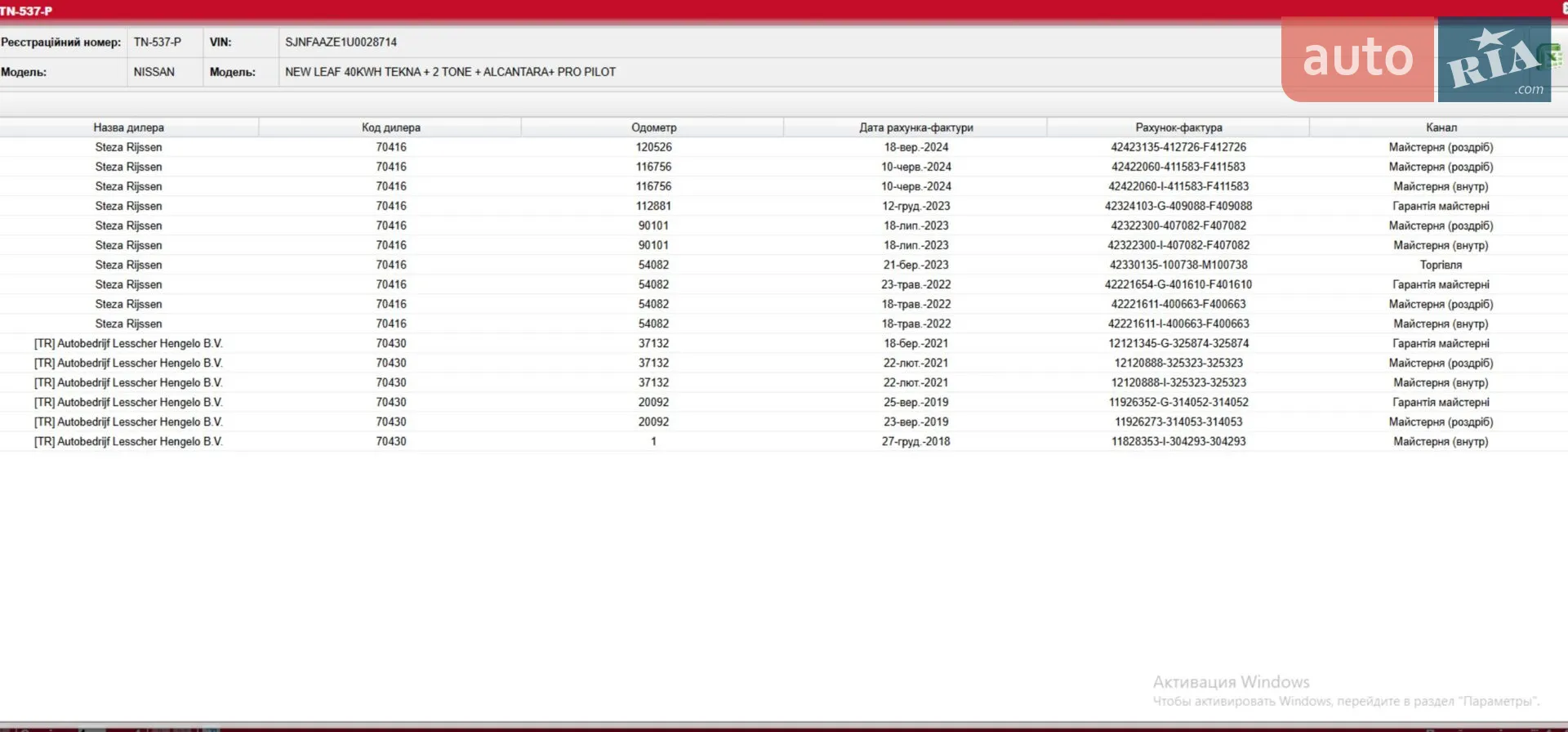Click the Дата рахунка-фактури column header
This screenshot has height=732, width=1568.
[x=915, y=127]
